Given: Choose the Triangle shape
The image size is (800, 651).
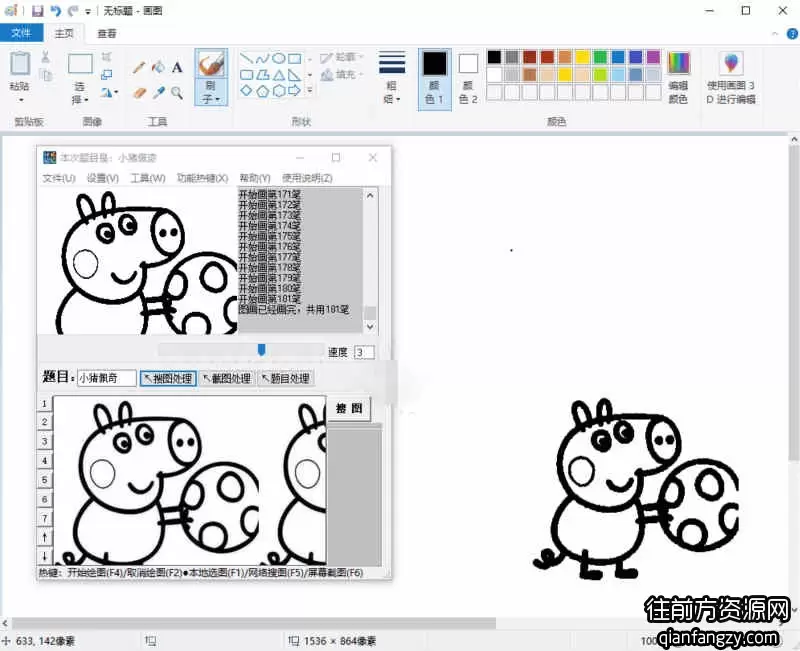Looking at the screenshot, I should point(279,75).
